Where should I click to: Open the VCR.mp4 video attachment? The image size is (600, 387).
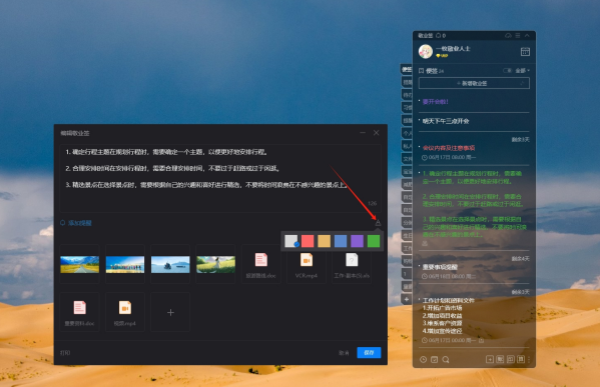[x=307, y=264]
